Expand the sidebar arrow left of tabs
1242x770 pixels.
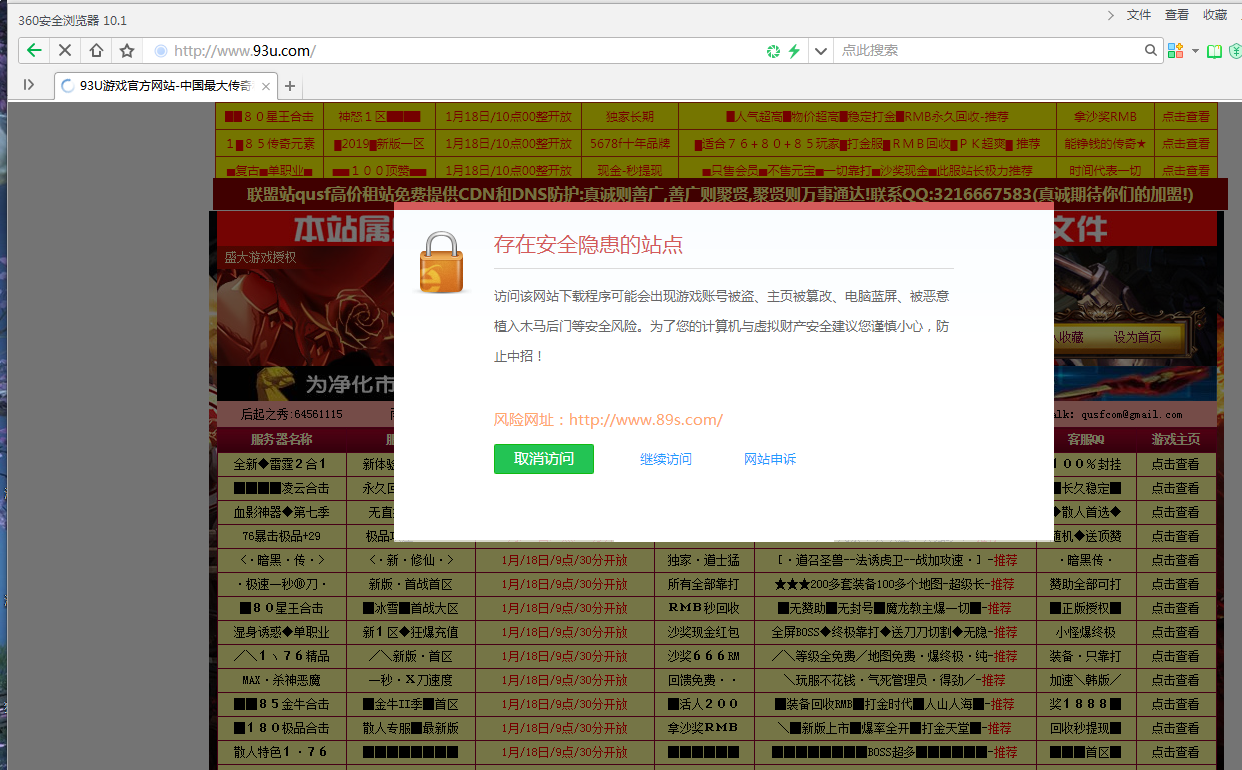28,86
